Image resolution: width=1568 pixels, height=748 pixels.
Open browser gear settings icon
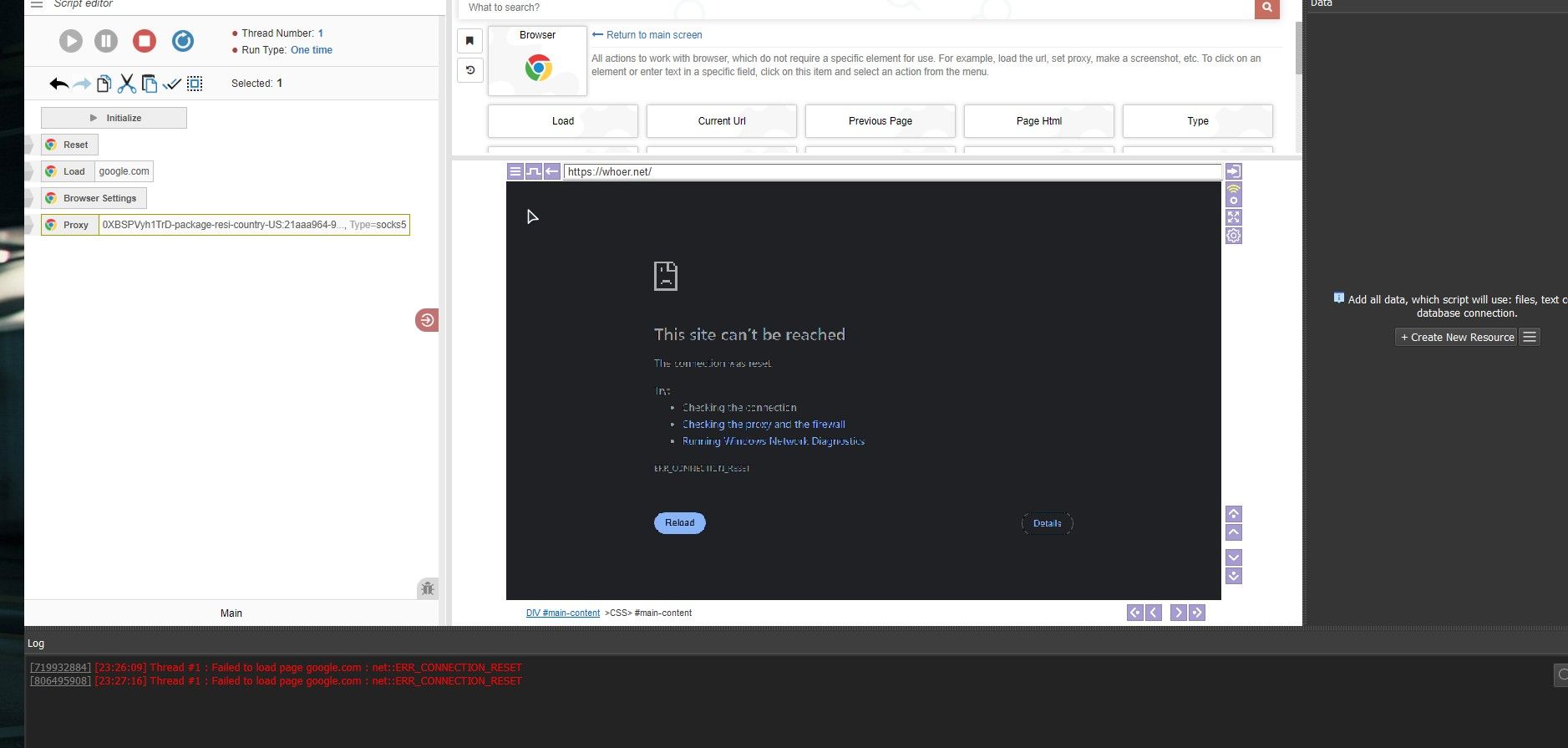pos(1234,236)
